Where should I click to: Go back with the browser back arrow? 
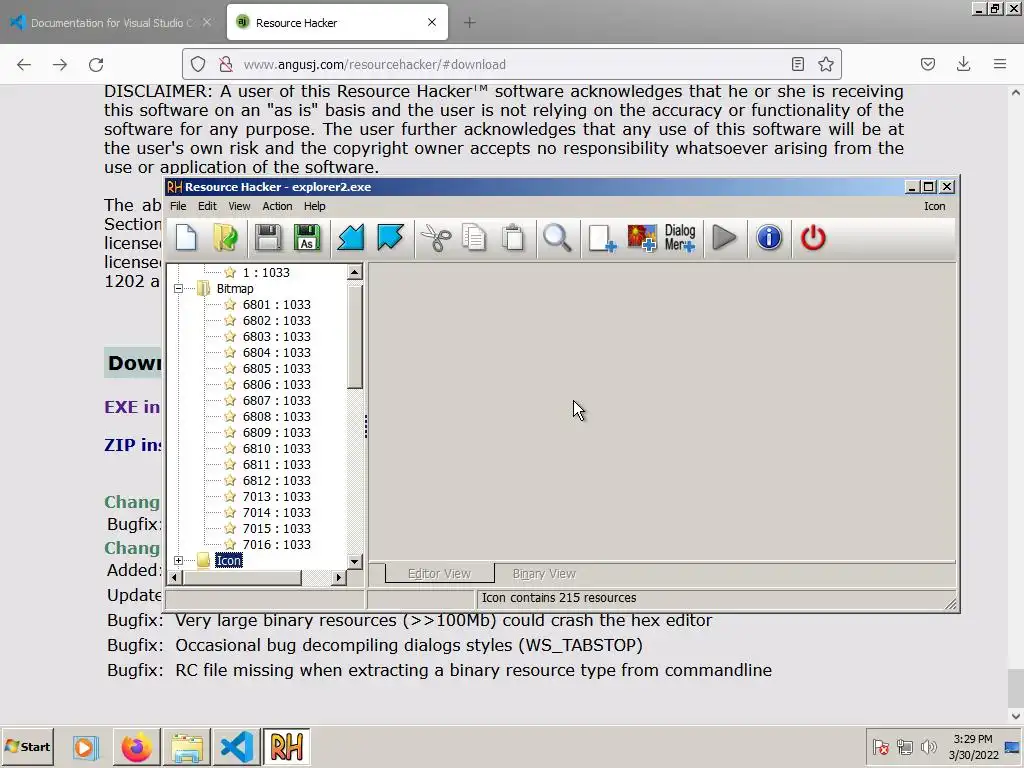pos(24,64)
